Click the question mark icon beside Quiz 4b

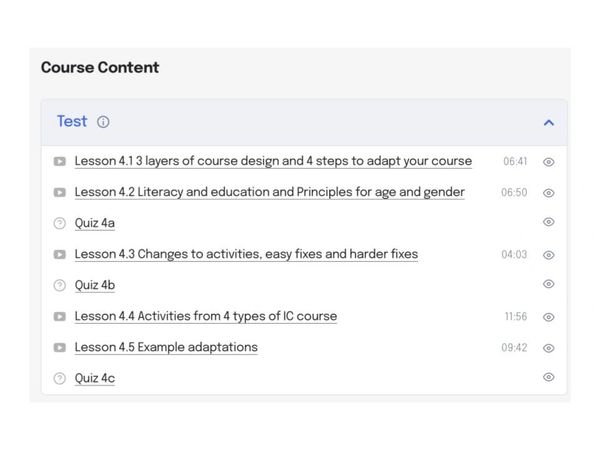click(x=60, y=285)
